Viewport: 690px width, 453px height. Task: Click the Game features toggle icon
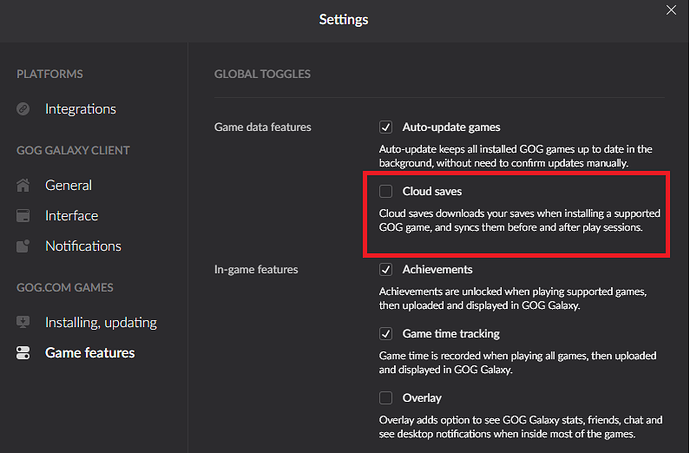[x=24, y=353]
